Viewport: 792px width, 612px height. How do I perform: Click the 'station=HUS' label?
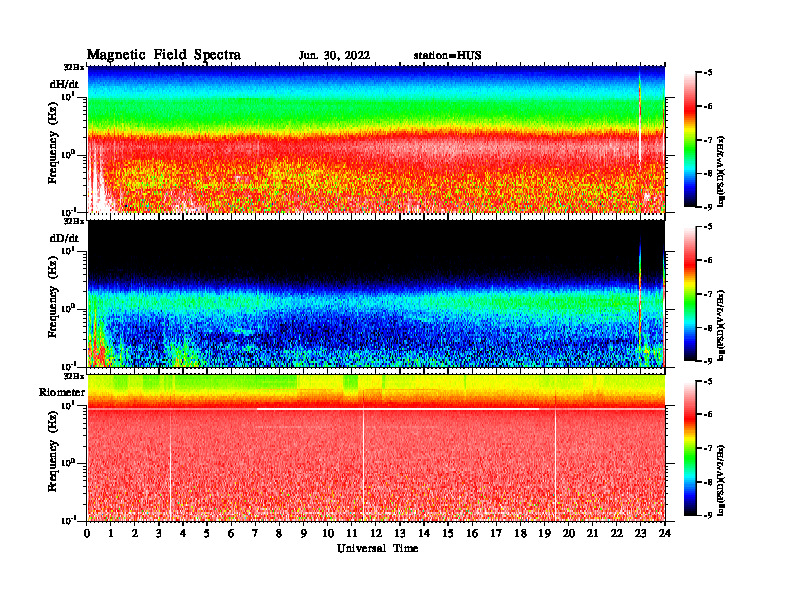point(447,56)
